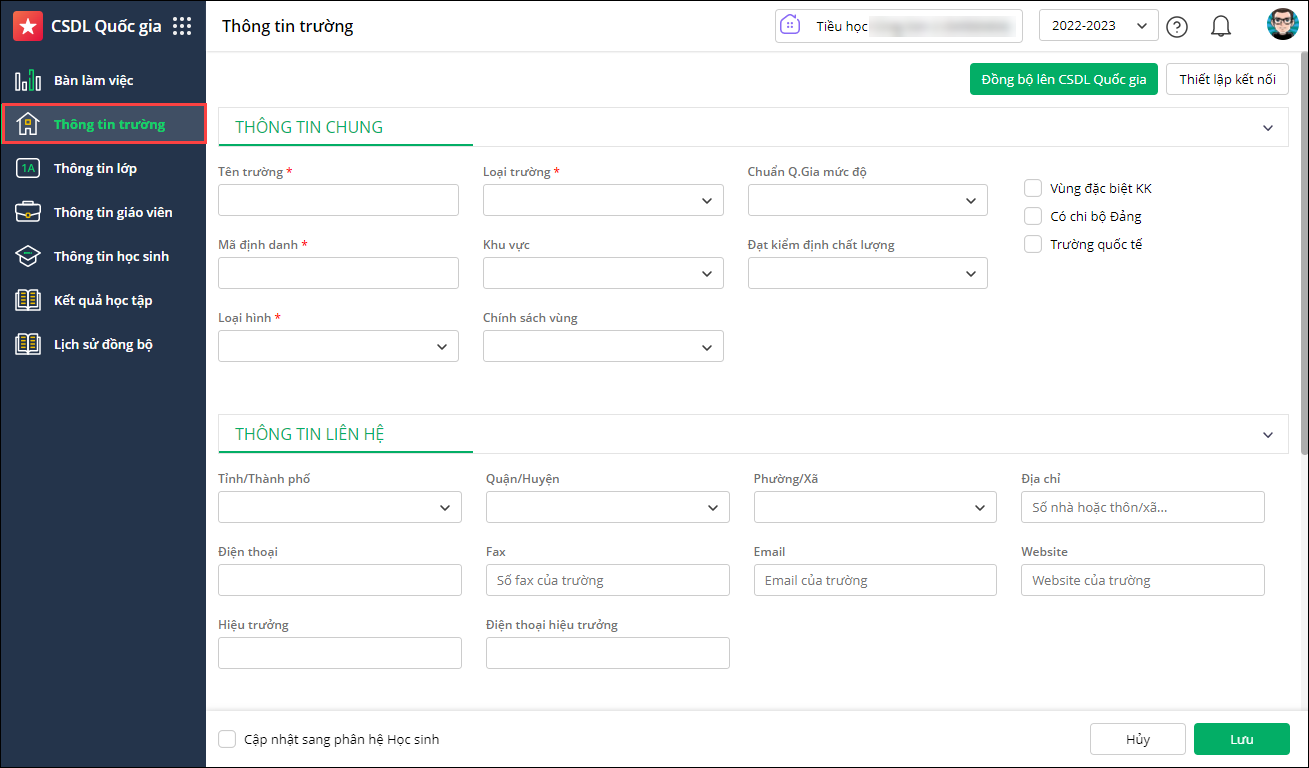Open notifications bell icon
The image size is (1309, 768).
click(x=1220, y=27)
